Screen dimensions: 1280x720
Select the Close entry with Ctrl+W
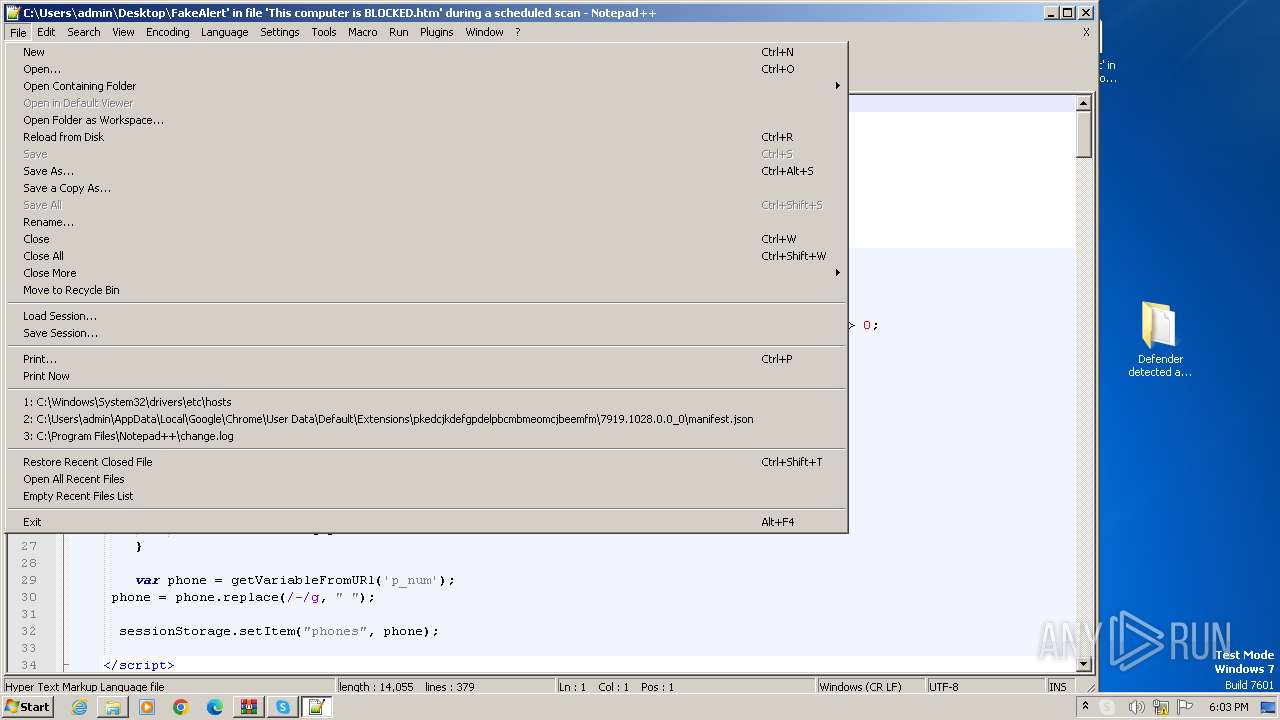[x=427, y=239]
